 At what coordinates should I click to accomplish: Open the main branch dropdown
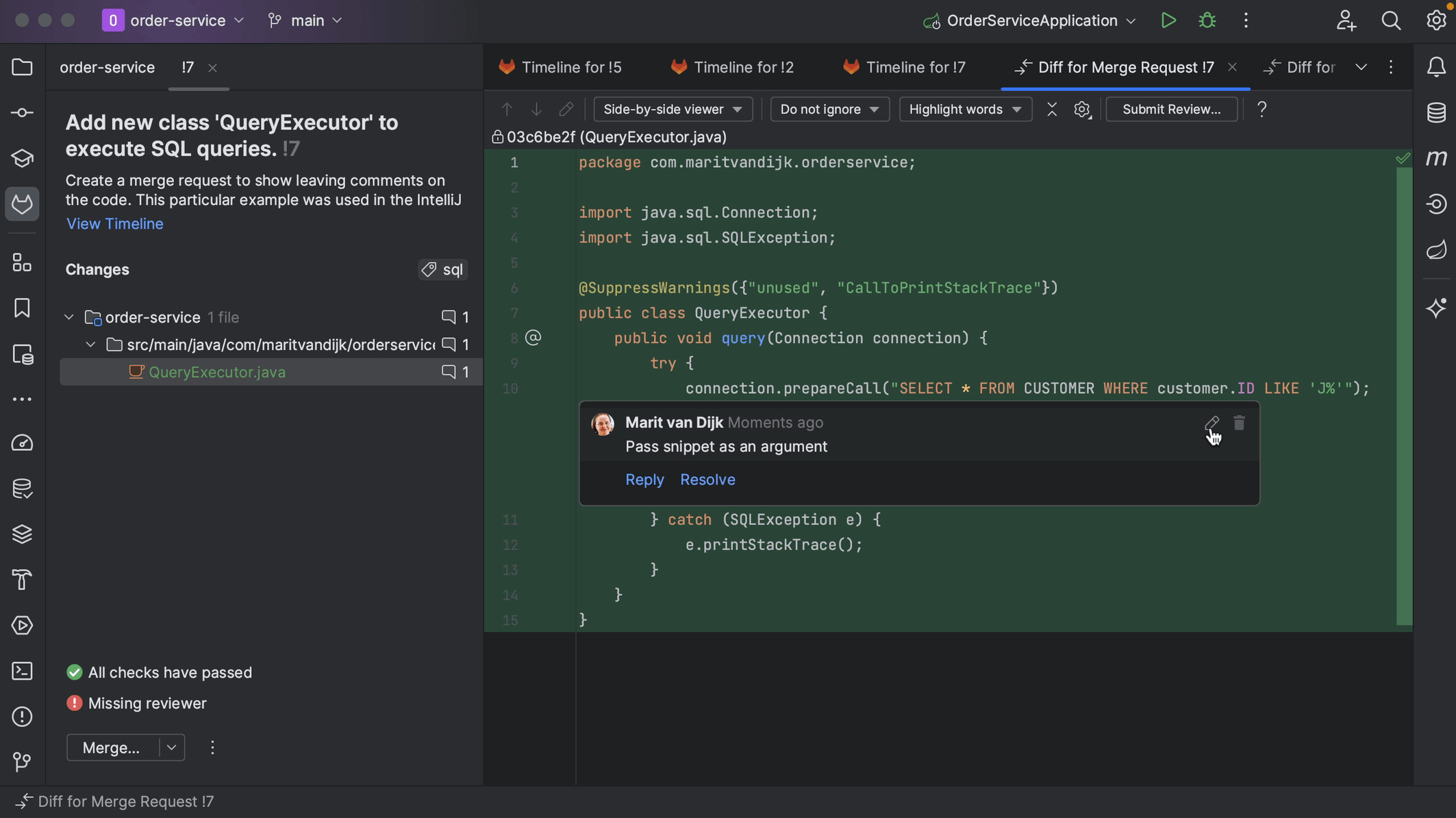click(304, 21)
